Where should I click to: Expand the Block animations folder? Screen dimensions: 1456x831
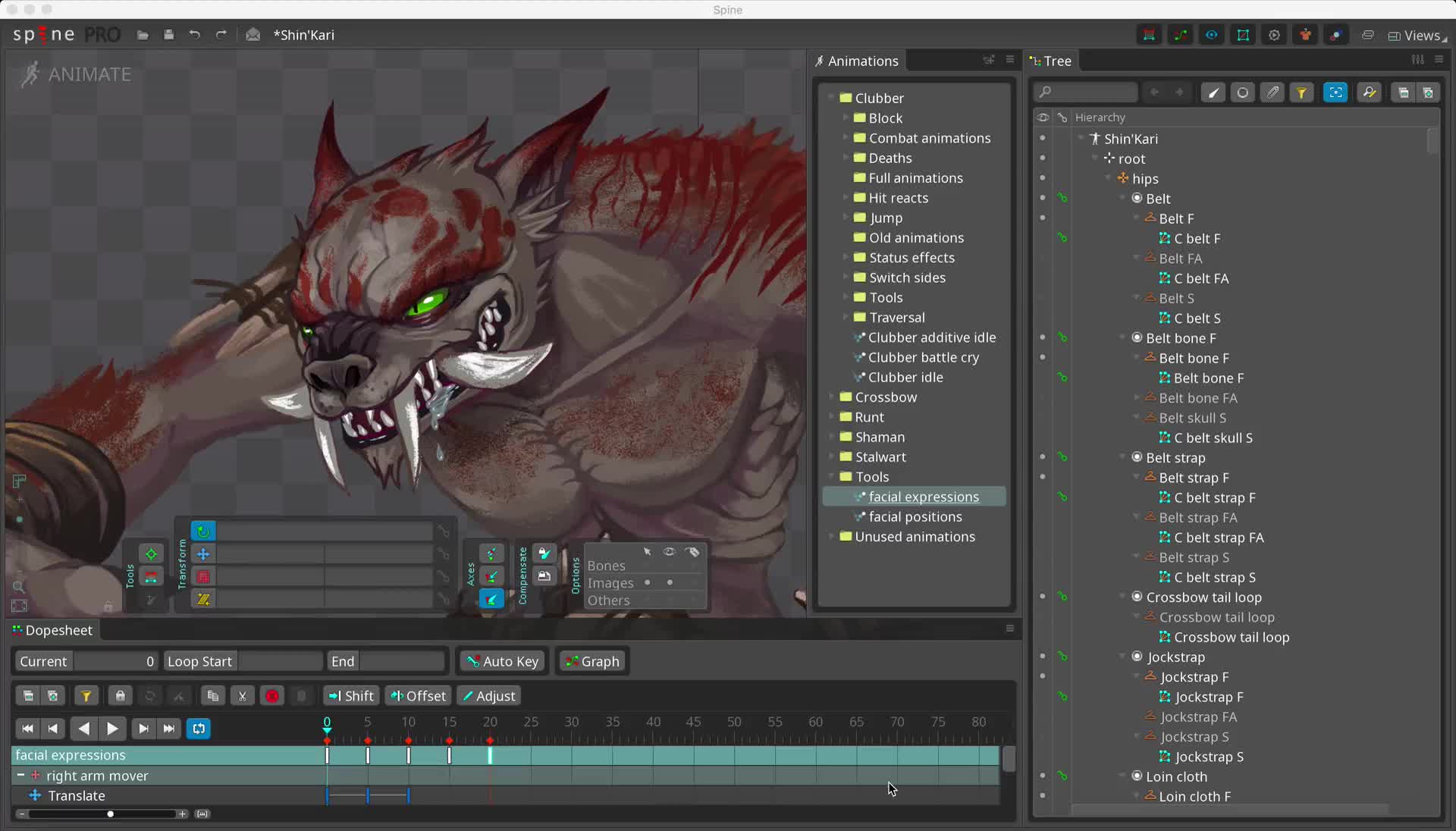845,118
